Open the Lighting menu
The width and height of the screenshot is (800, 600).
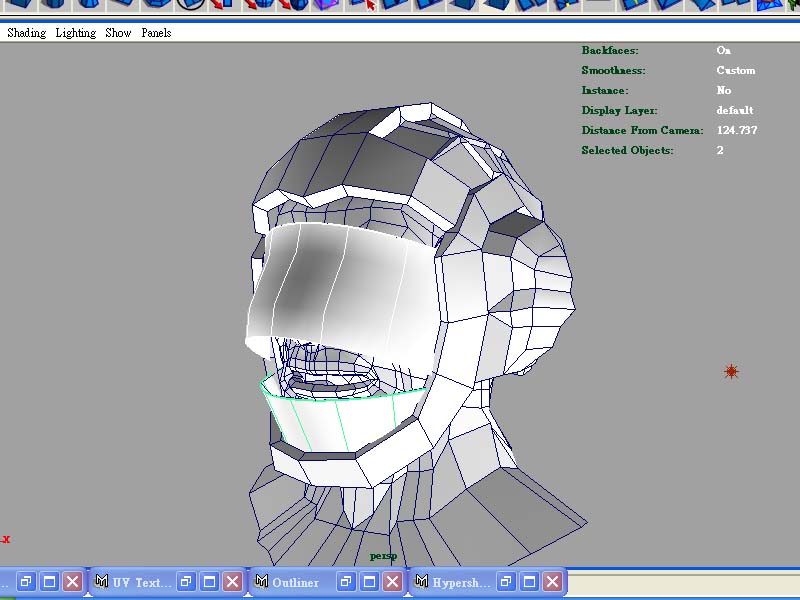click(76, 33)
